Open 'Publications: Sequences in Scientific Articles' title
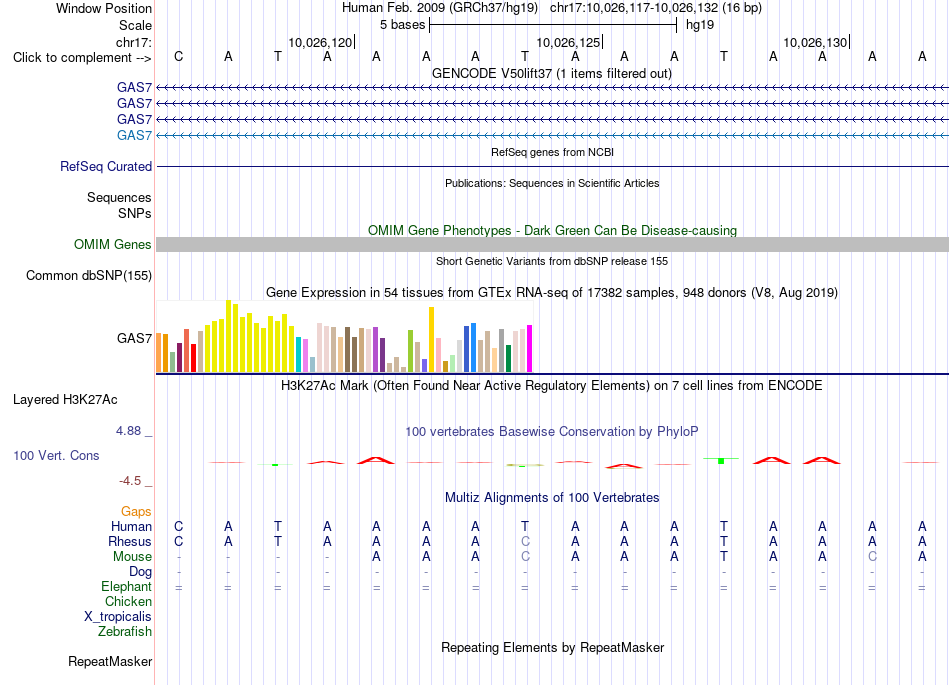 click(552, 183)
